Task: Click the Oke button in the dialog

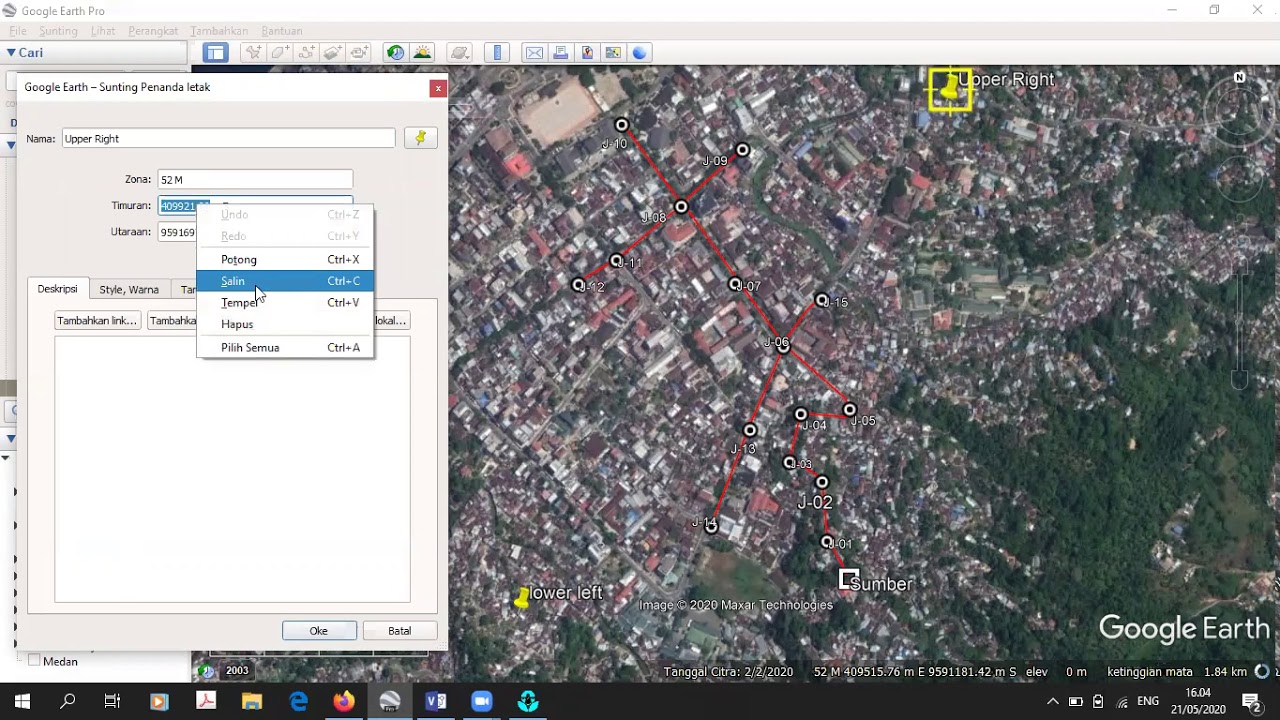Action: point(319,631)
